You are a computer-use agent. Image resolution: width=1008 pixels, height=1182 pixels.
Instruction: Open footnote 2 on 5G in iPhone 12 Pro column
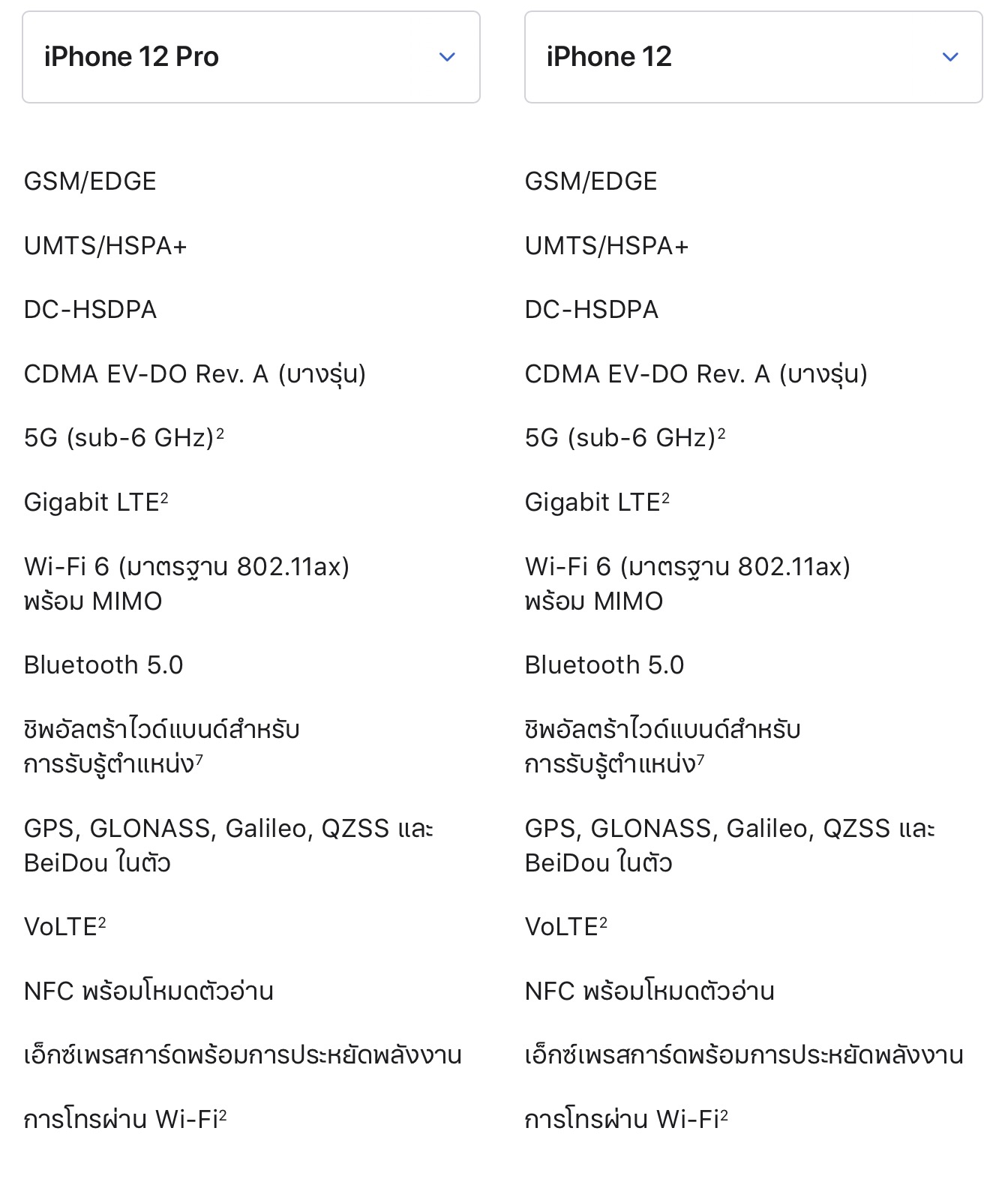tap(220, 433)
